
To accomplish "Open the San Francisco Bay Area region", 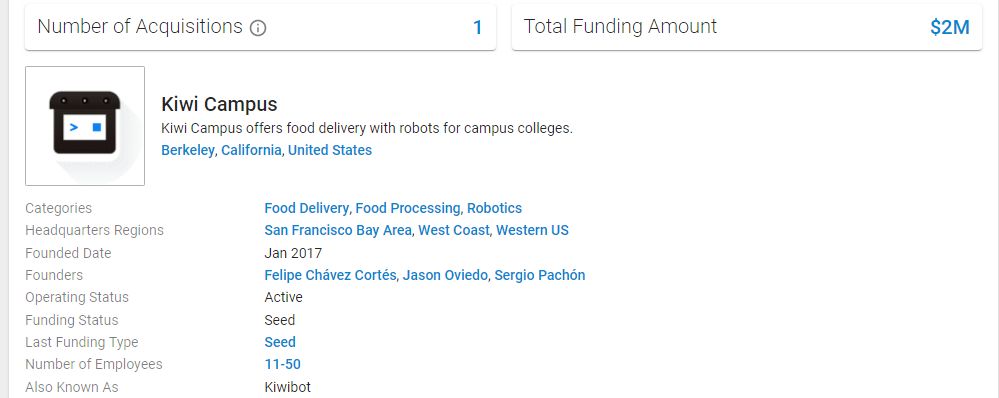I will click(338, 231).
